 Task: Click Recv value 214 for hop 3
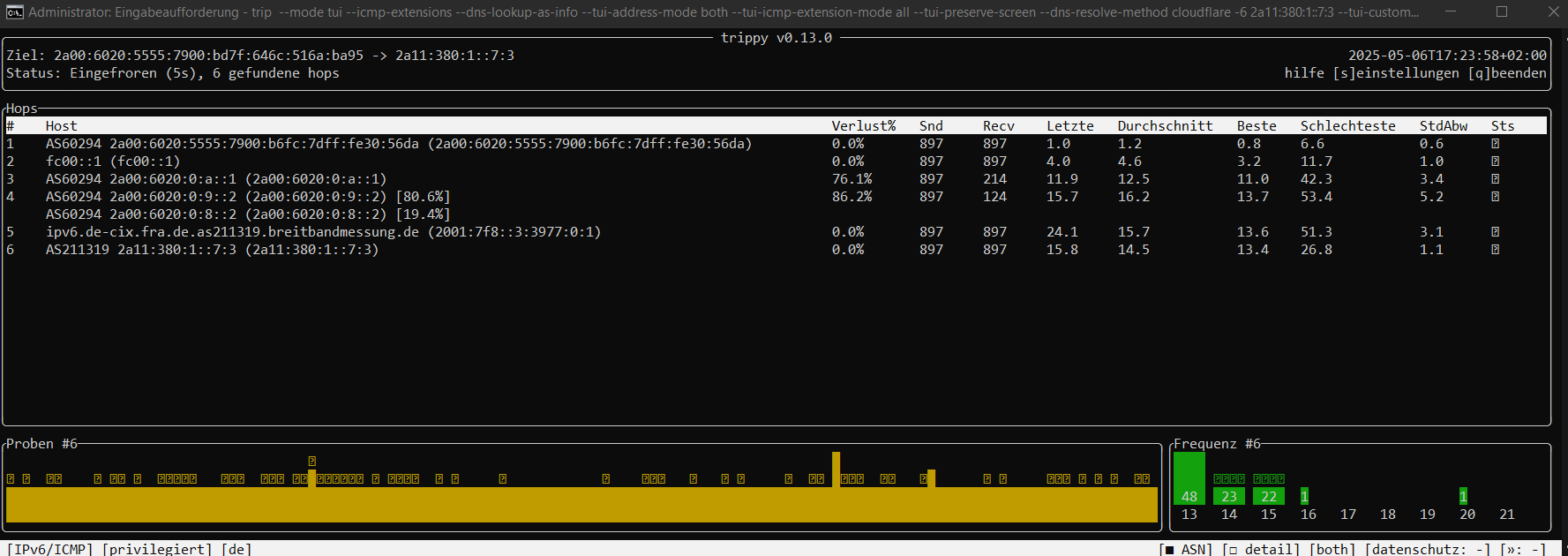pyautogui.click(x=994, y=179)
